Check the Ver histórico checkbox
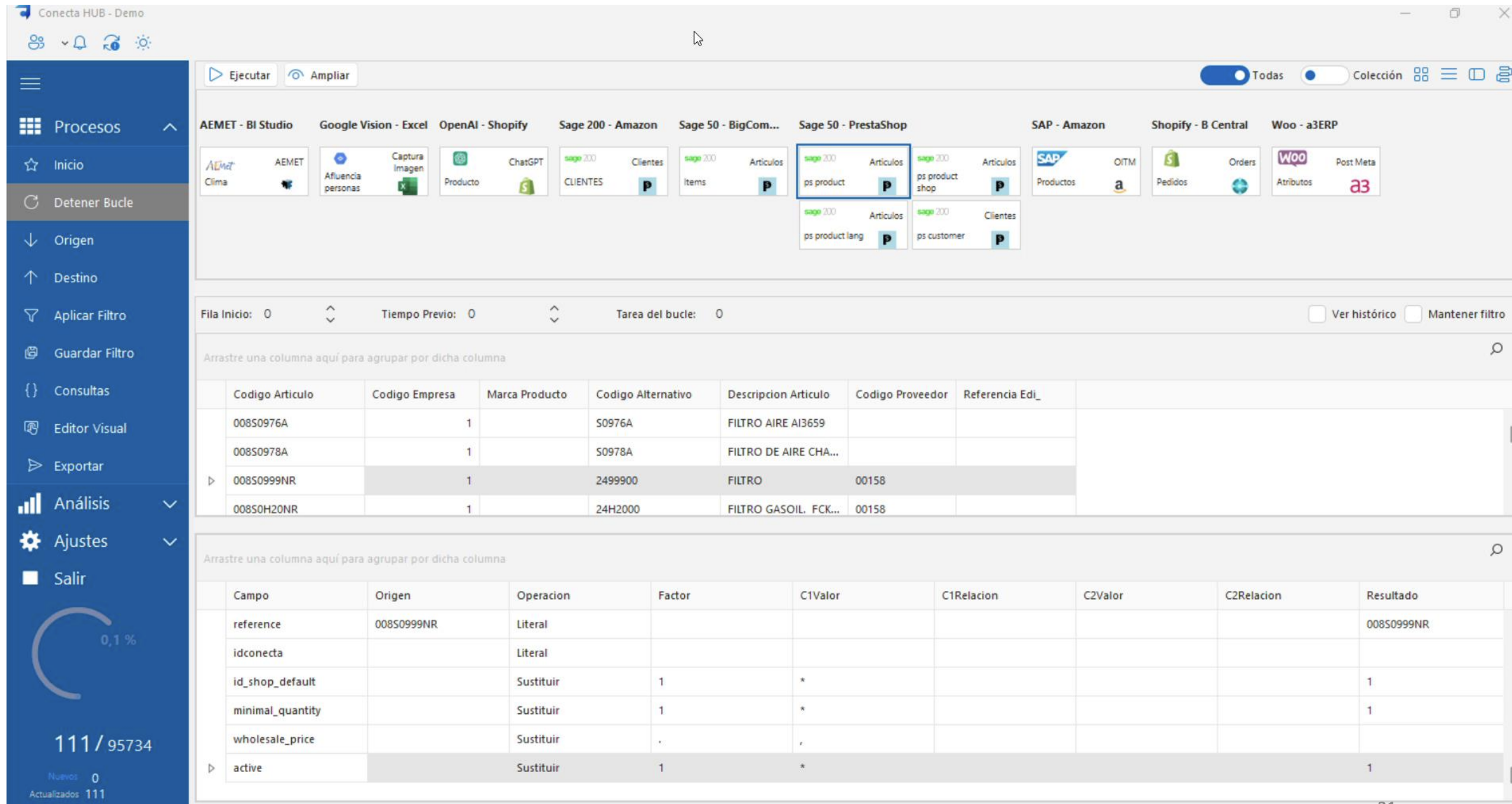The width and height of the screenshot is (1512, 804). tap(1316, 314)
